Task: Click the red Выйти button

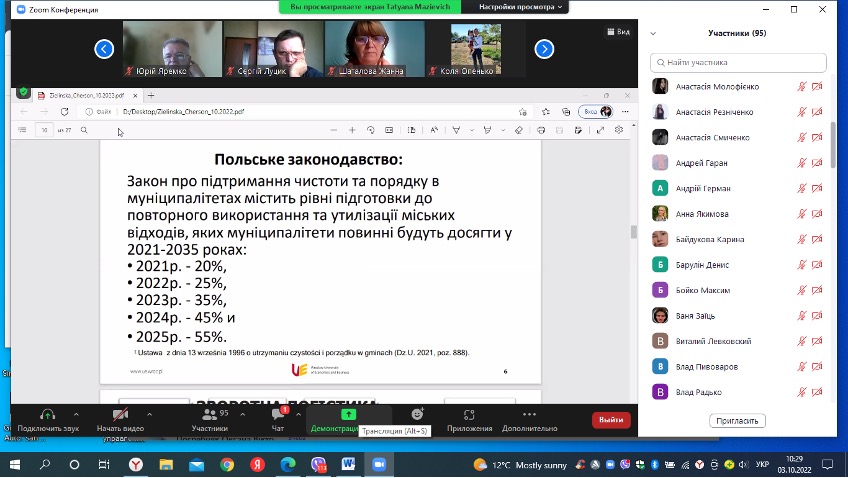Action: pos(611,420)
